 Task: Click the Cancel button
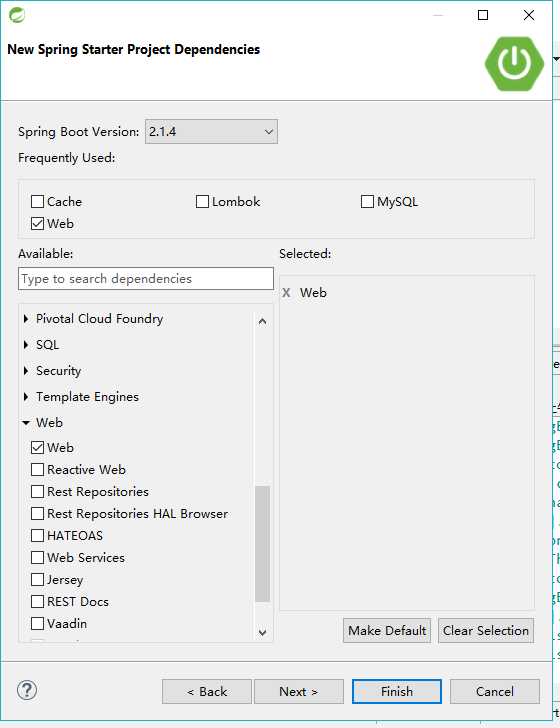495,692
